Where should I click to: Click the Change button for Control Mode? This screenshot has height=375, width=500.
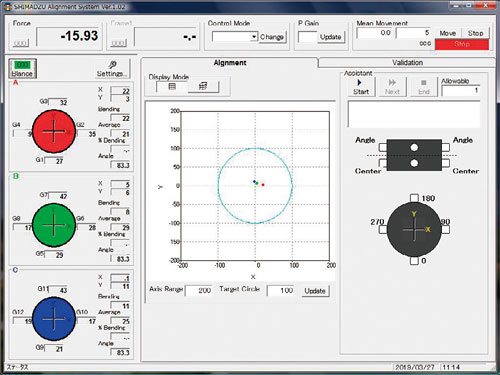tap(272, 37)
